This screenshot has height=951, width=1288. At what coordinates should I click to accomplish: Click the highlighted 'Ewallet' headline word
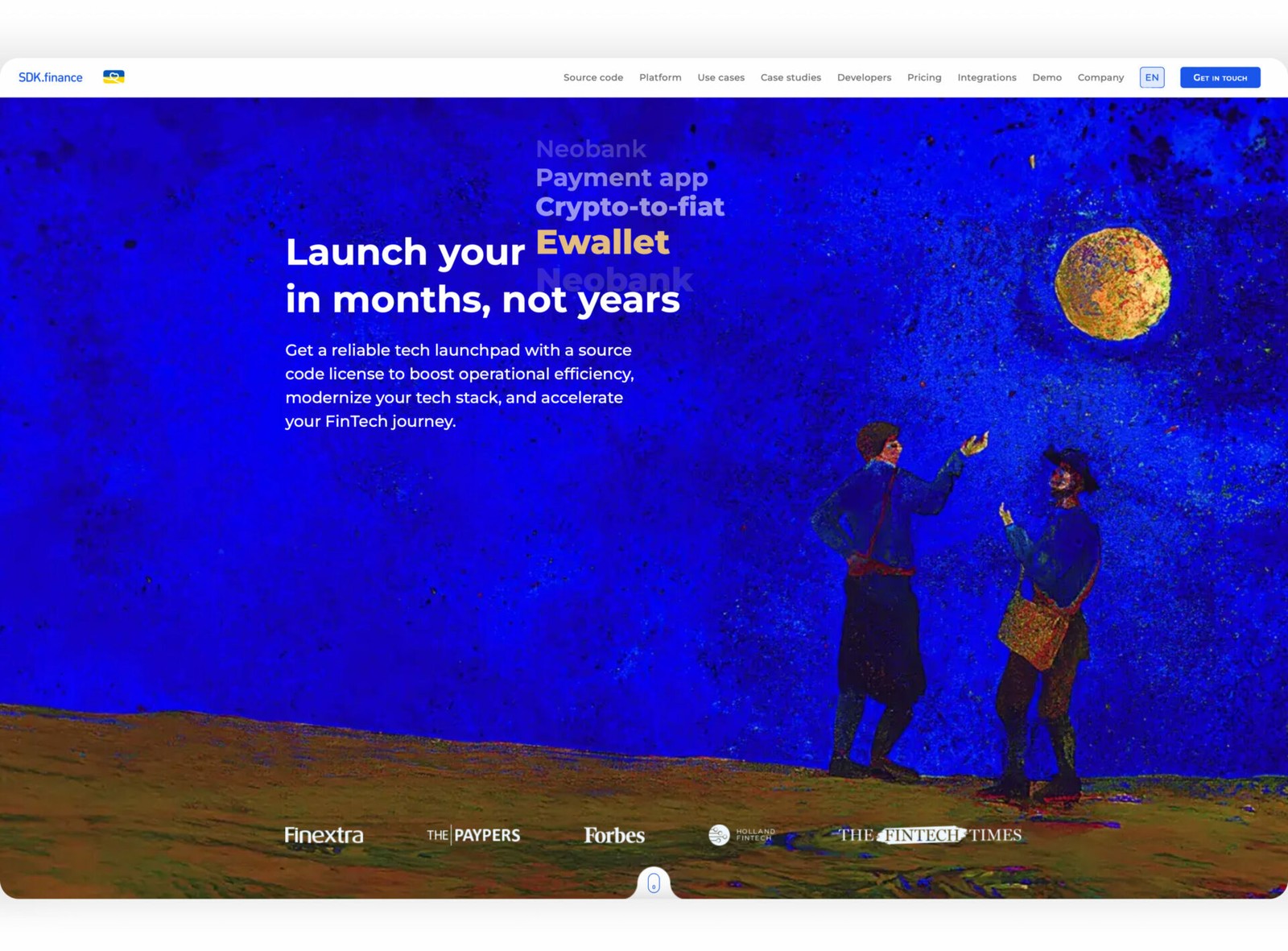[602, 242]
